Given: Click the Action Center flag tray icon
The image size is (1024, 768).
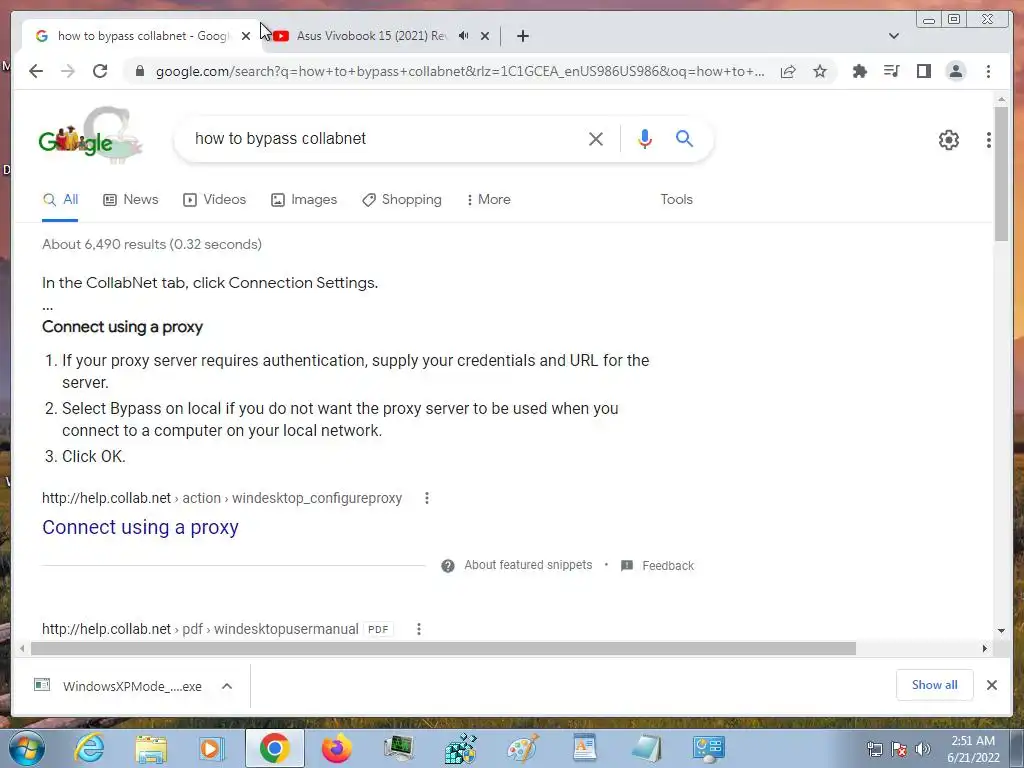Looking at the screenshot, I should [899, 749].
